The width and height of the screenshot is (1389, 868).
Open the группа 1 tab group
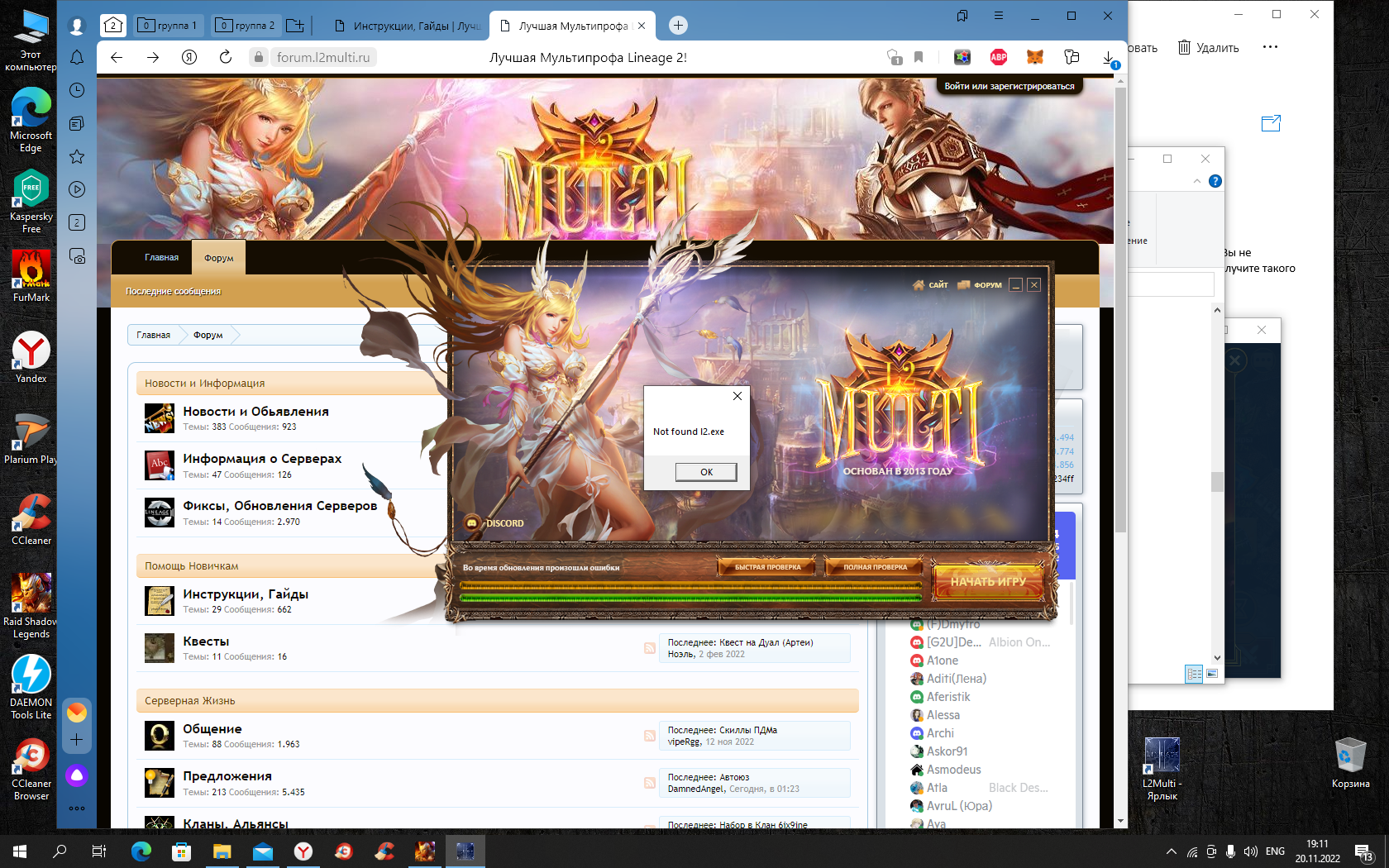click(169, 26)
